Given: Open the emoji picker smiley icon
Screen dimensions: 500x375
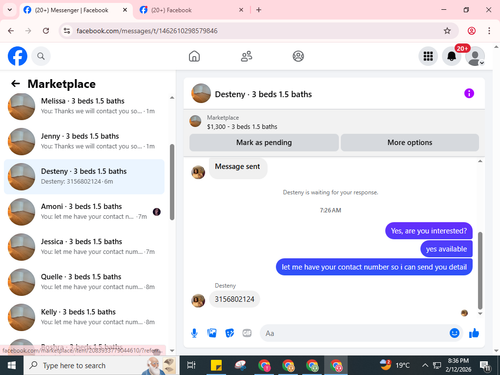Looking at the screenshot, I should 454,333.
